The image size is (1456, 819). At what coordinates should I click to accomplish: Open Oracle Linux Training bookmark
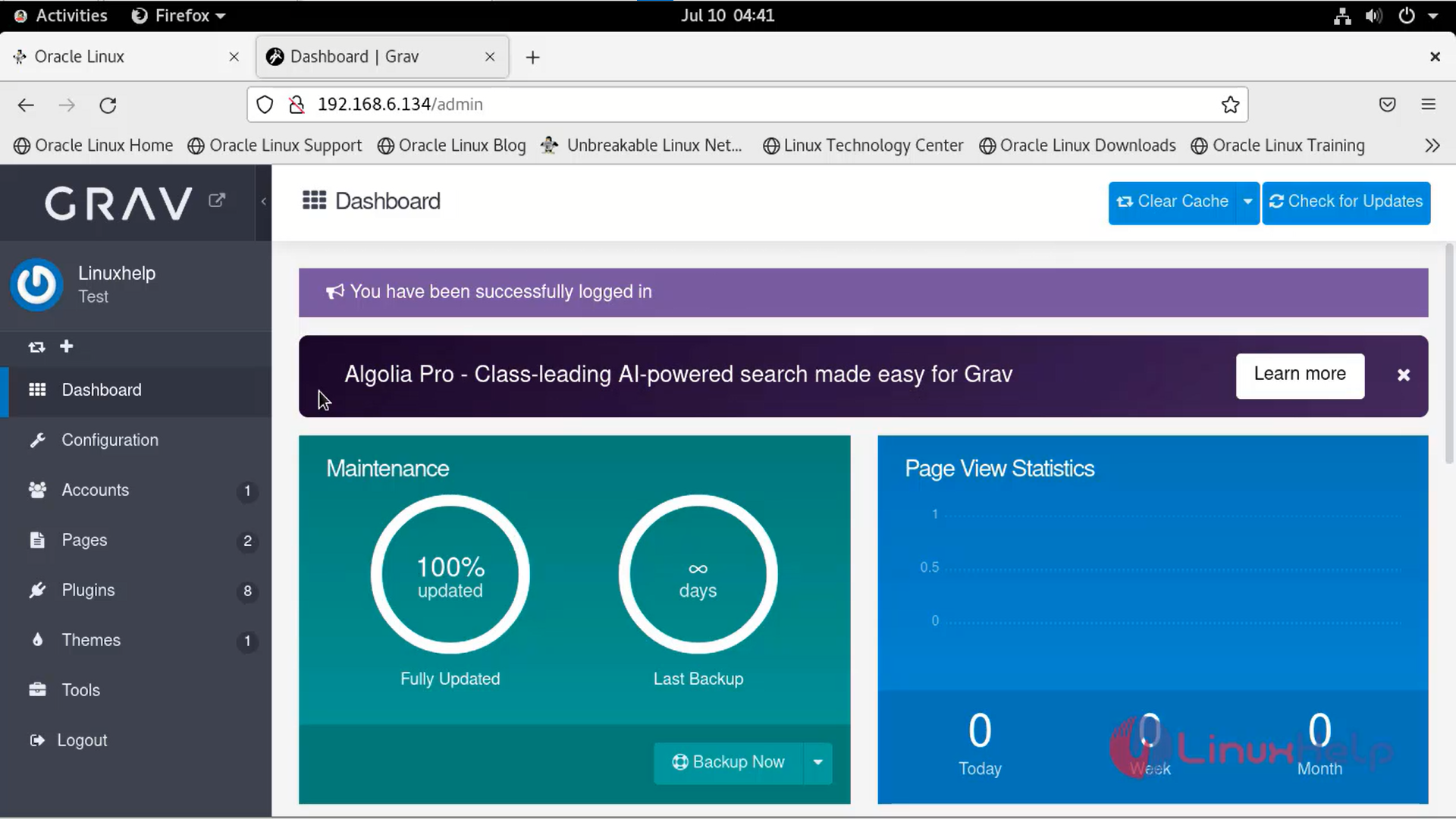pyautogui.click(x=1278, y=146)
